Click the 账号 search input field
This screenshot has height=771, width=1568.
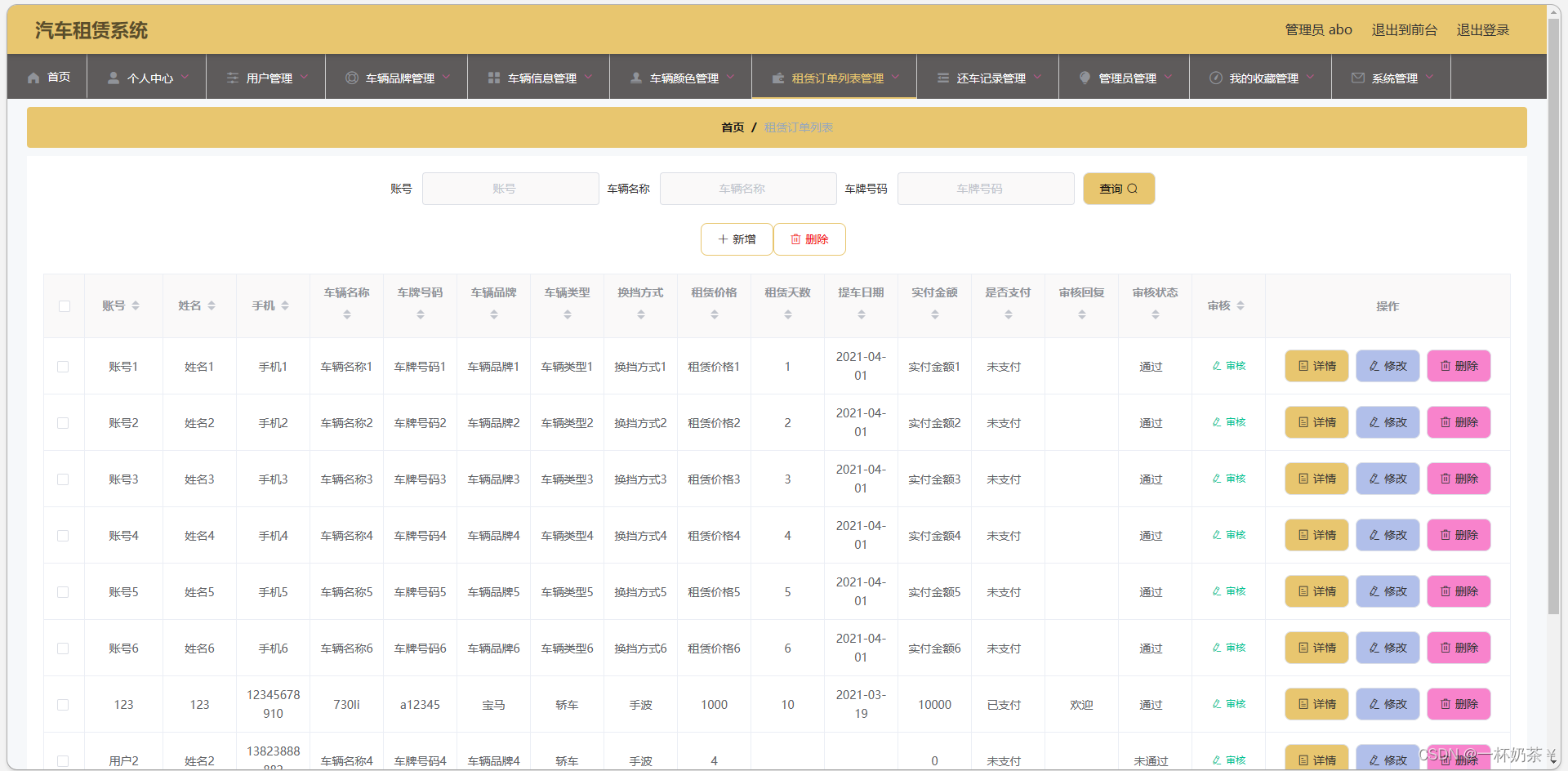(510, 189)
